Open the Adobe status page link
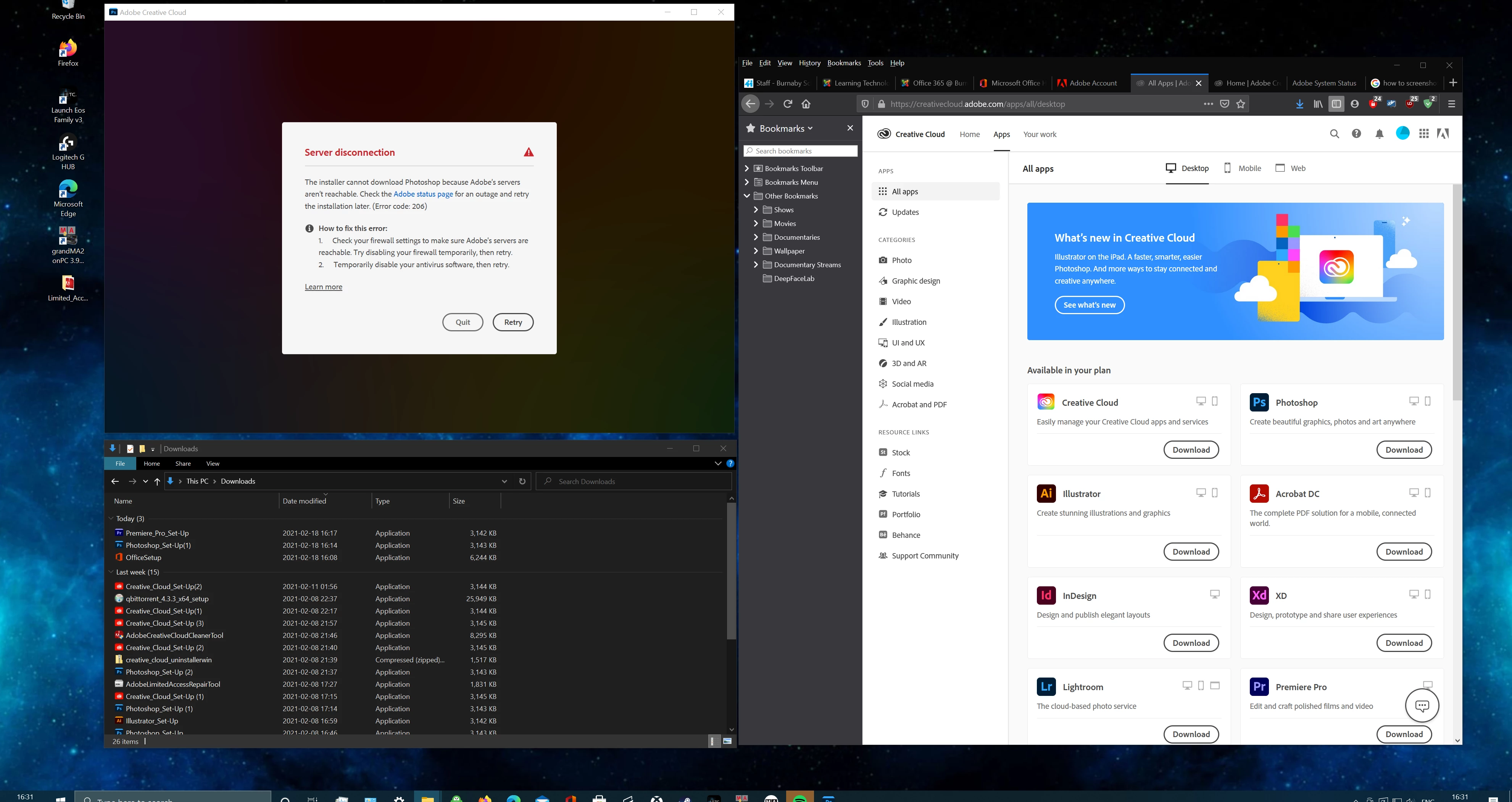Image resolution: width=1512 pixels, height=802 pixels. click(422, 194)
